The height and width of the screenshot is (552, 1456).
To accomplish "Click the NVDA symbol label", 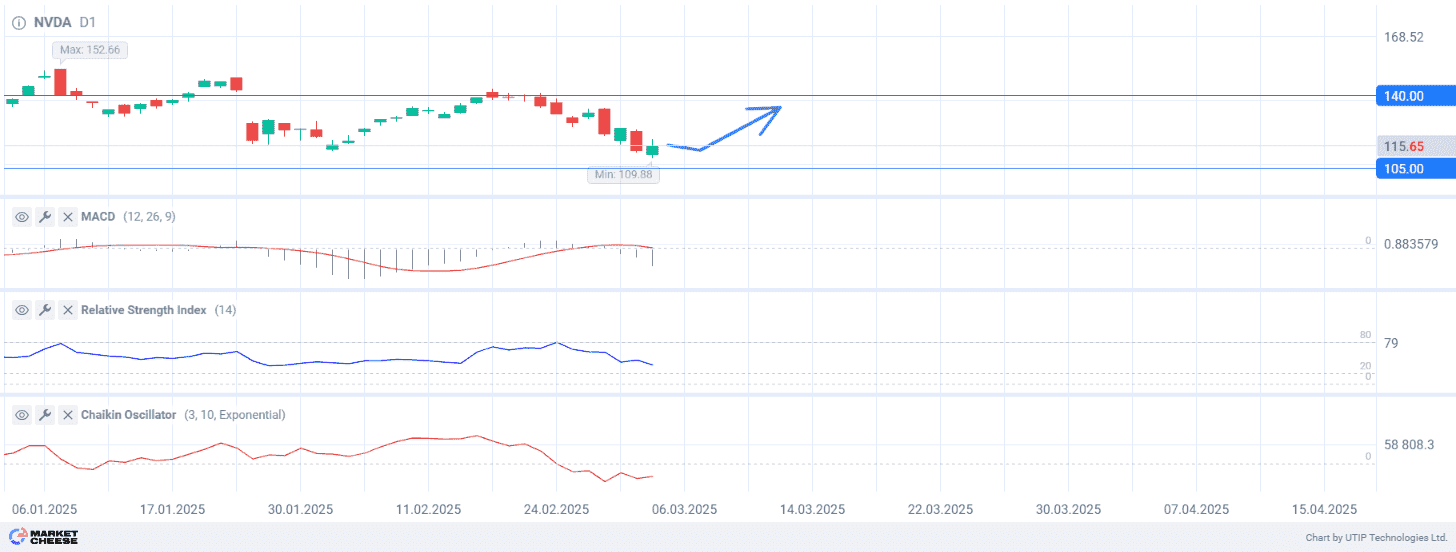I will 52,21.
